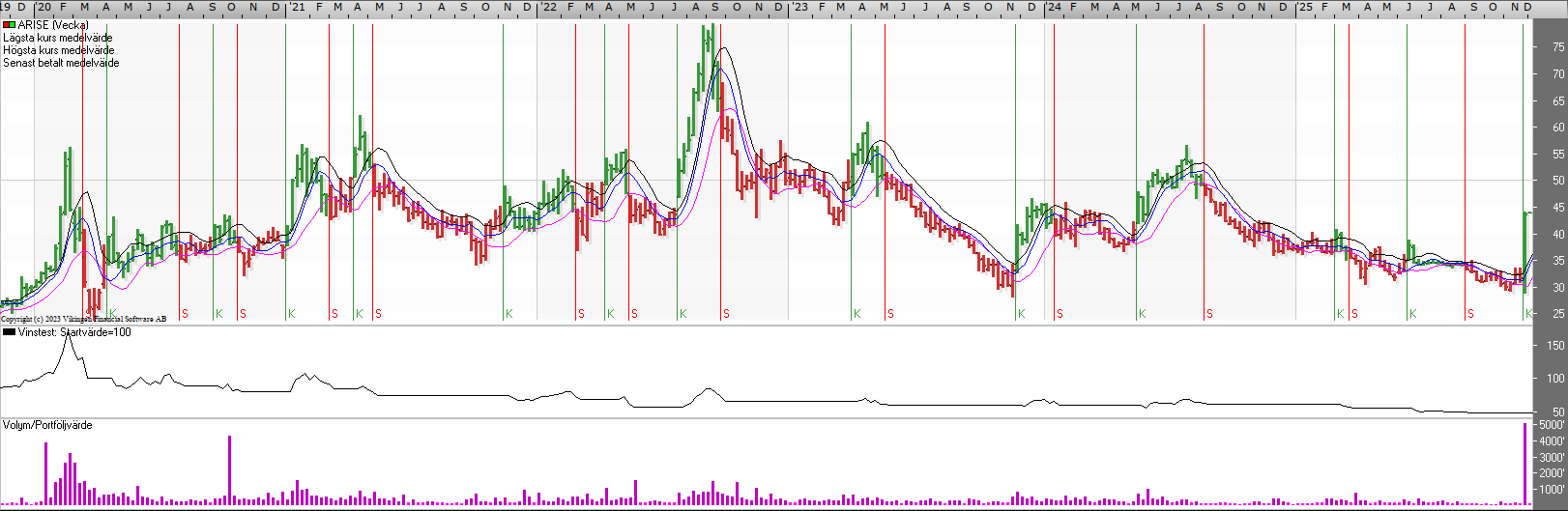Select Högsta kurs medelvärde legend entry
Viewport: 1568px width, 511px height.
click(x=59, y=50)
